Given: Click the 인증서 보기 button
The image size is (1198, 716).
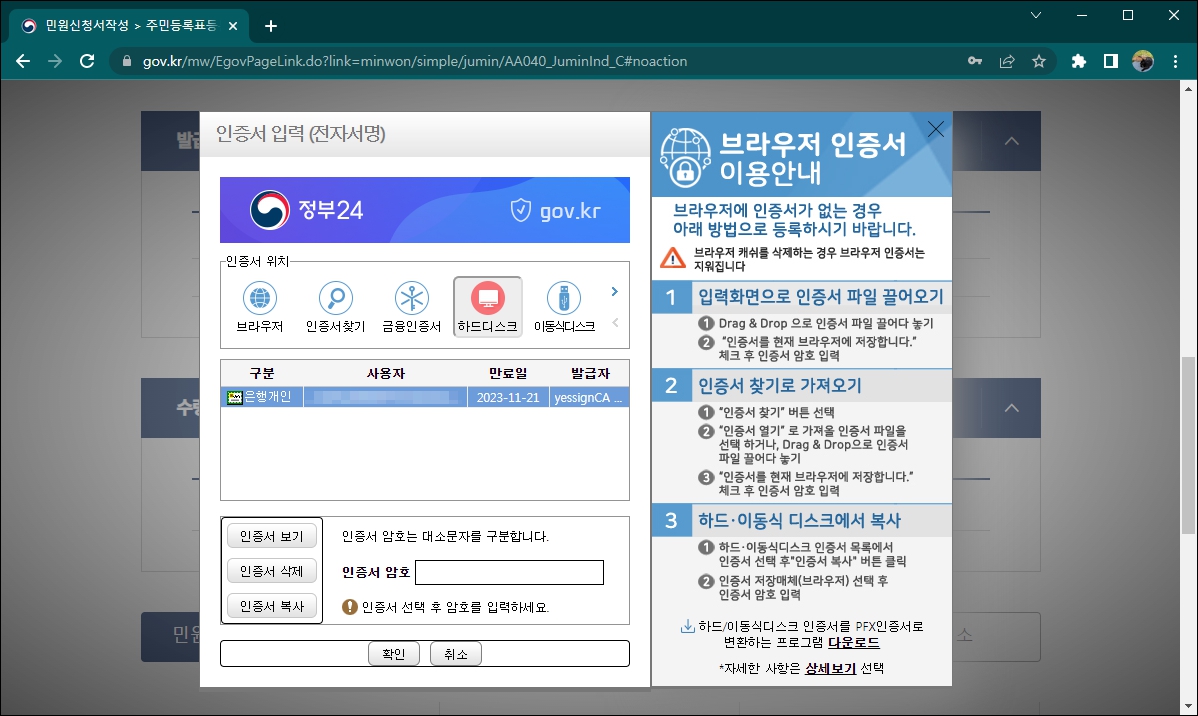Looking at the screenshot, I should click(x=271, y=534).
